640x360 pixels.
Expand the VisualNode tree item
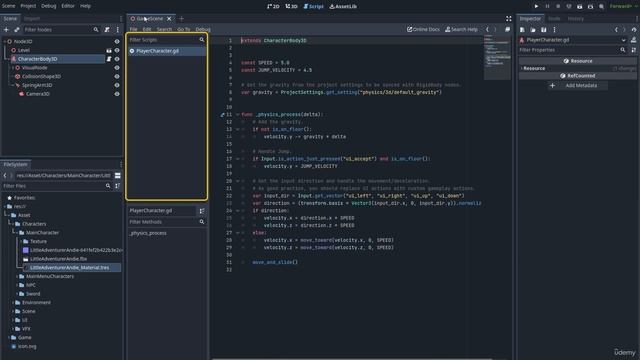pyautogui.click(x=13, y=68)
